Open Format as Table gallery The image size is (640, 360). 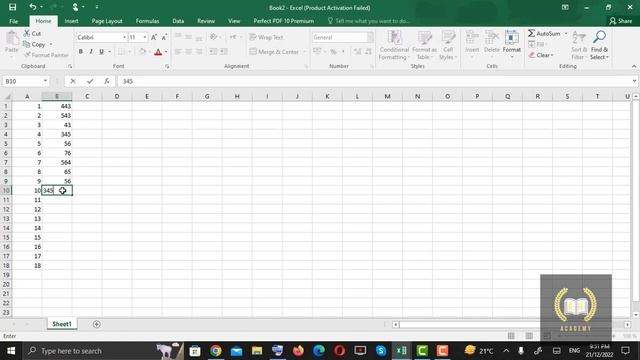tap(424, 45)
